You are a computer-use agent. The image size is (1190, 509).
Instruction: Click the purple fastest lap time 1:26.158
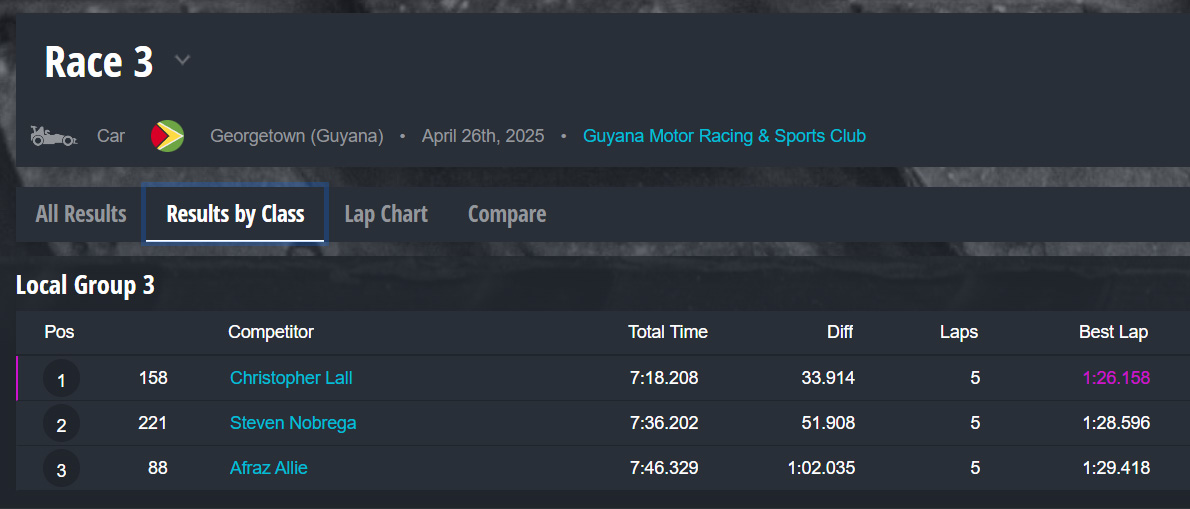click(1116, 378)
